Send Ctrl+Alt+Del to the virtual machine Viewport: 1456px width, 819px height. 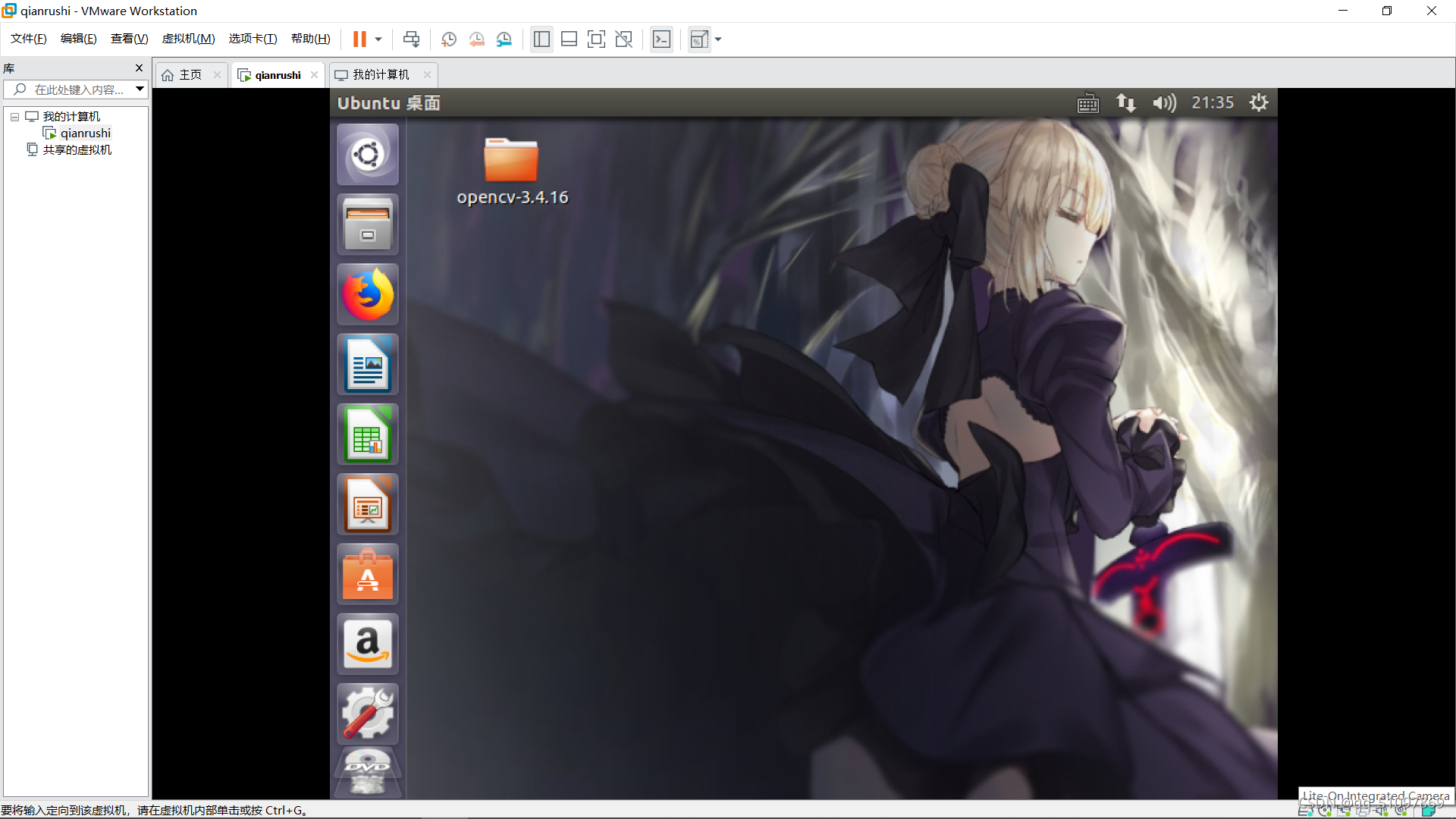click(x=411, y=39)
